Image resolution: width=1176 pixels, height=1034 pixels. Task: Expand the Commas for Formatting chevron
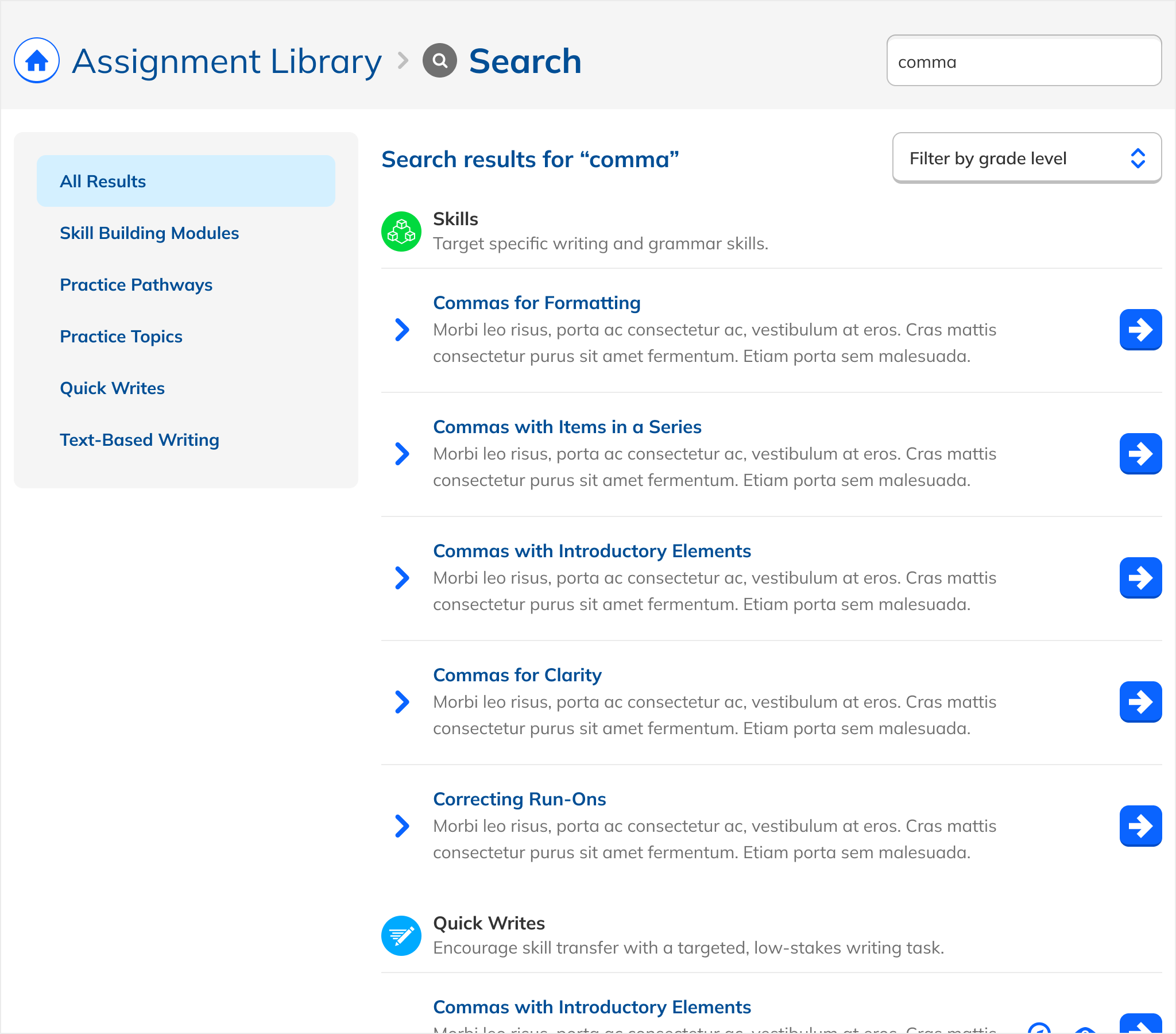coord(402,330)
